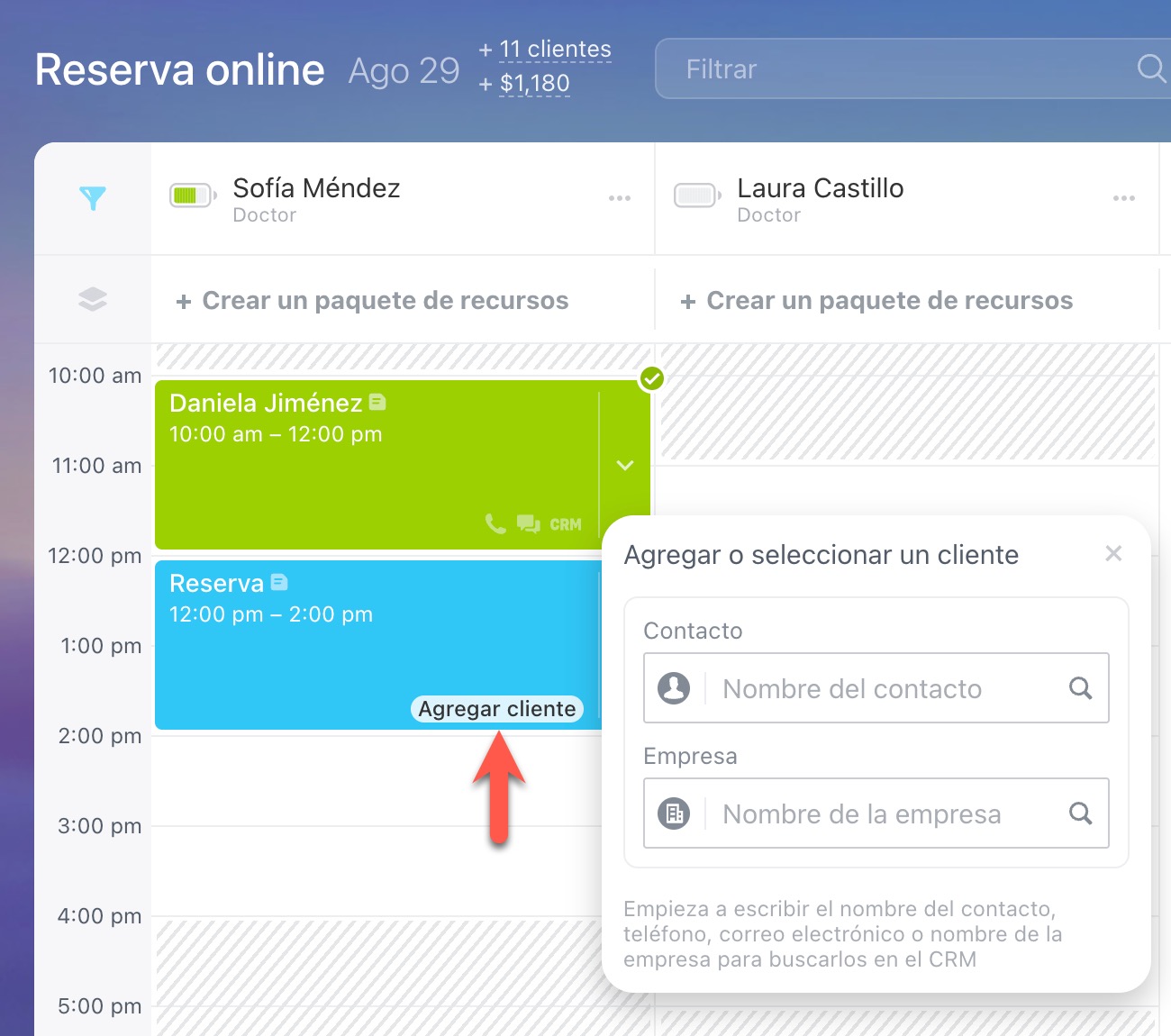Close the Agregar o seleccionar cliente popup
The image size is (1171, 1036).
pyautogui.click(x=1113, y=554)
